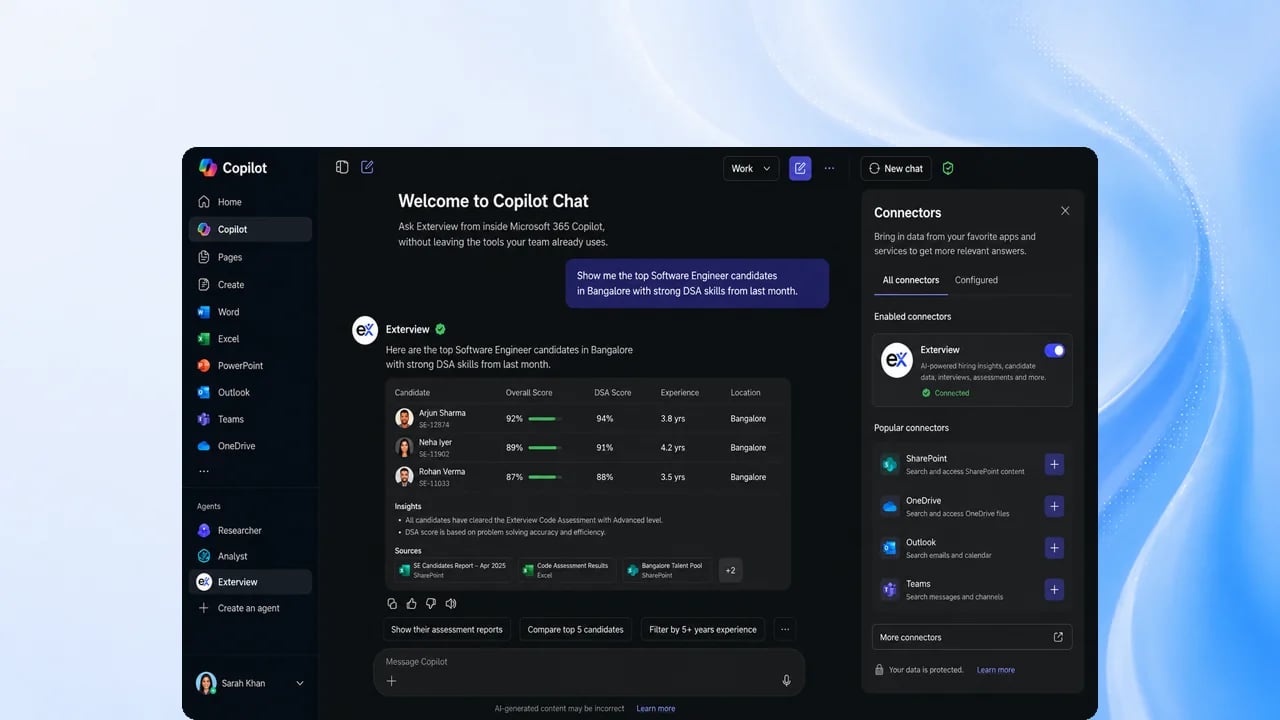Open the Work mode dropdown
This screenshot has height=720, width=1280.
click(x=751, y=168)
